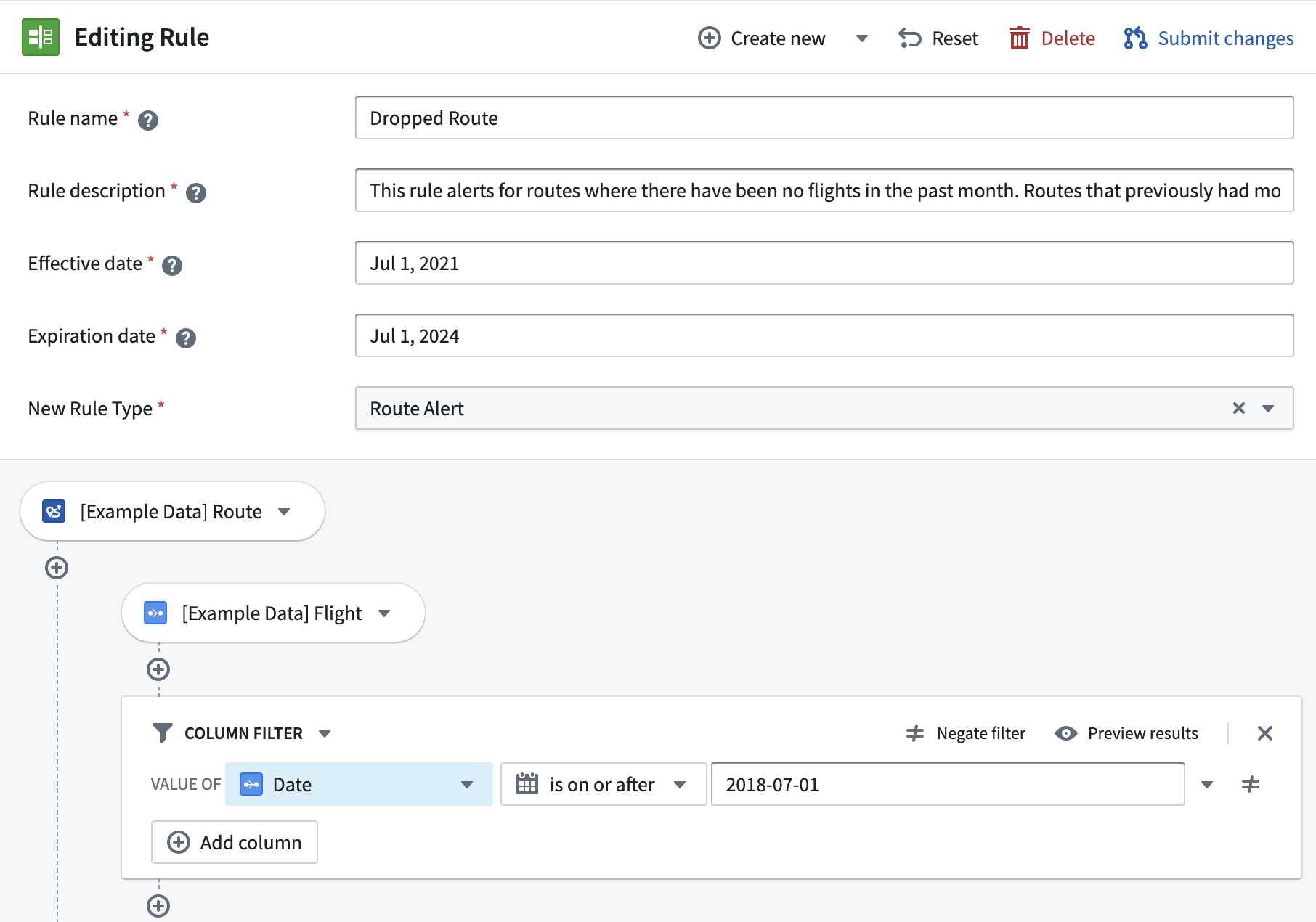The height and width of the screenshot is (922, 1316).
Task: Open the COLUMN FILTER type dropdown
Action: [x=325, y=734]
